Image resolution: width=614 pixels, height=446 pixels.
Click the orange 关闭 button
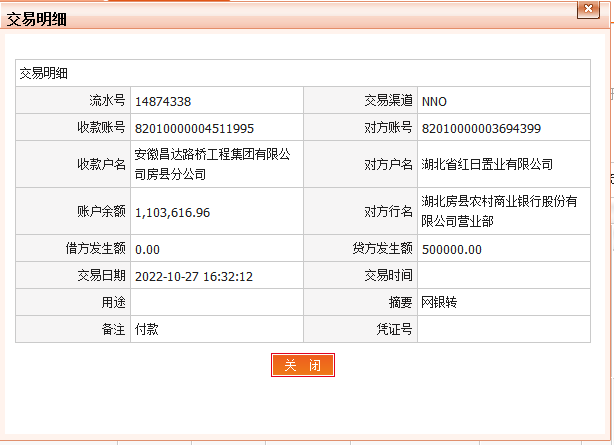(x=302, y=365)
